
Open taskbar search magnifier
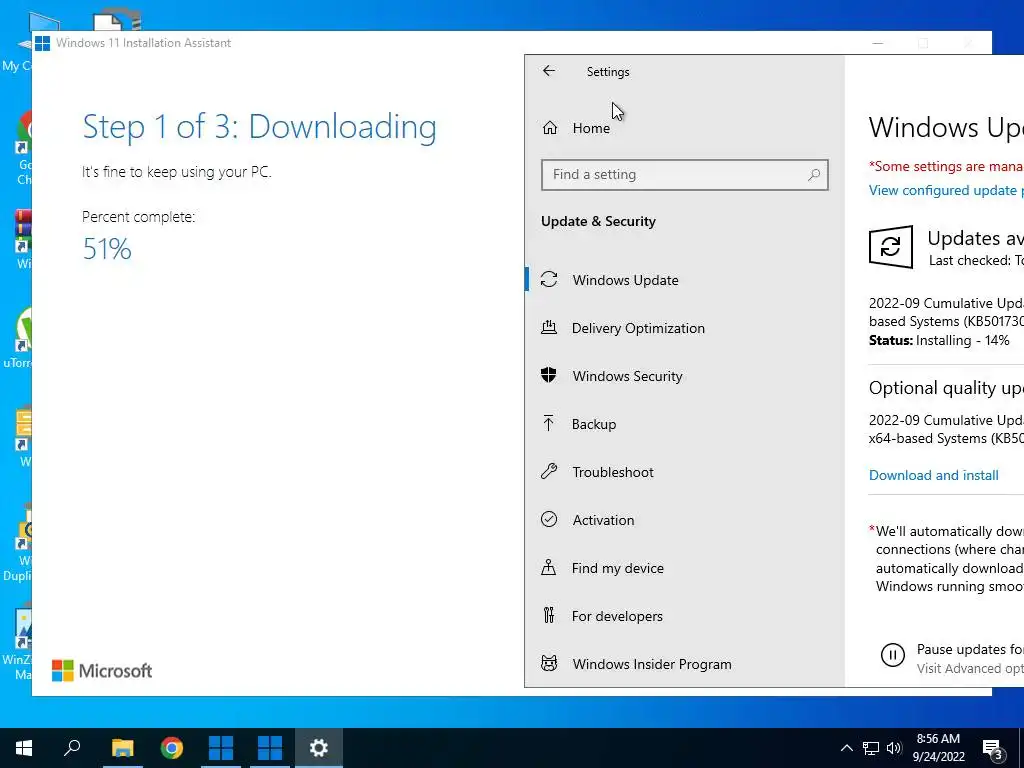pos(72,748)
